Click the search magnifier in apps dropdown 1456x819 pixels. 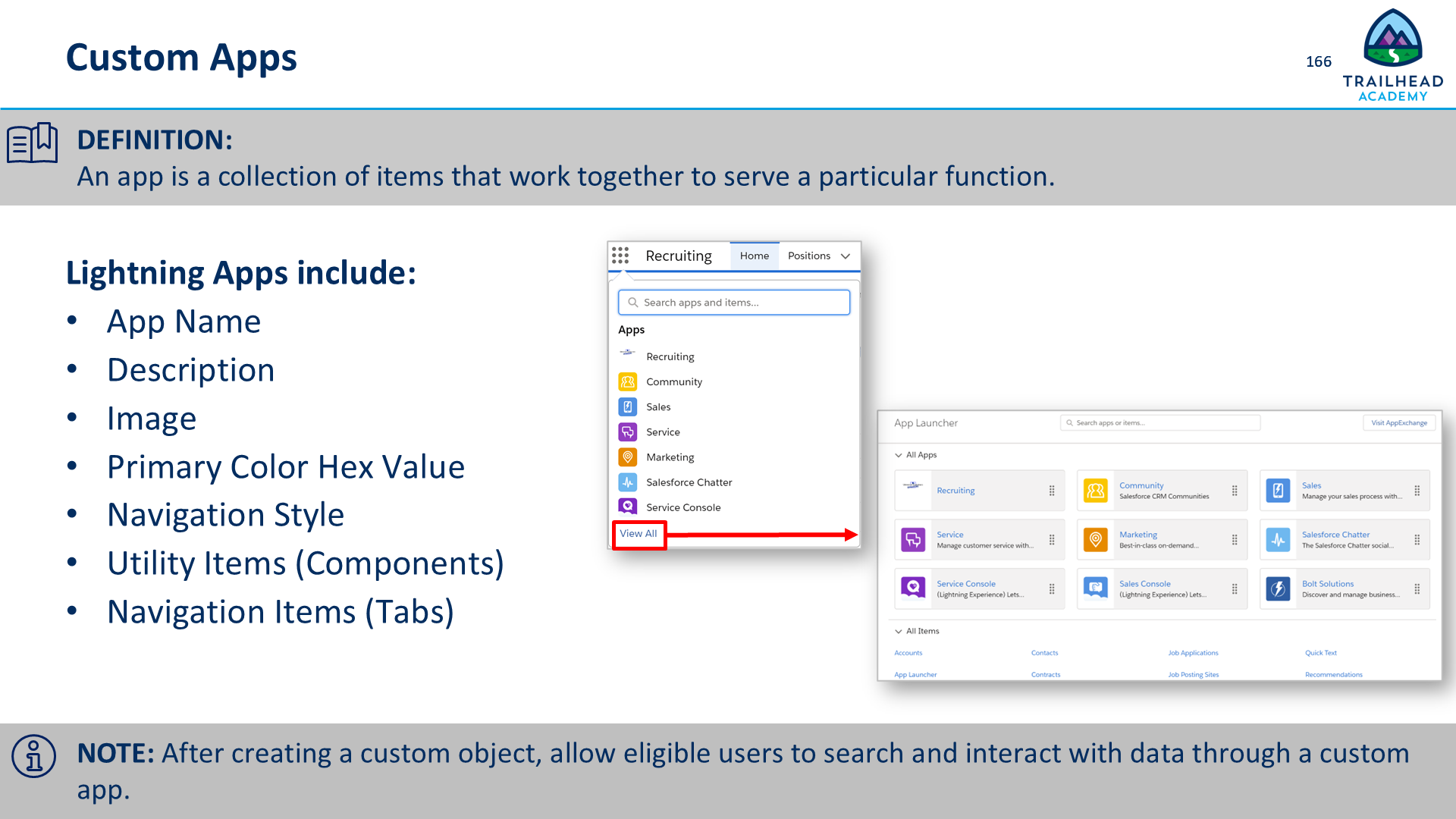tap(632, 302)
